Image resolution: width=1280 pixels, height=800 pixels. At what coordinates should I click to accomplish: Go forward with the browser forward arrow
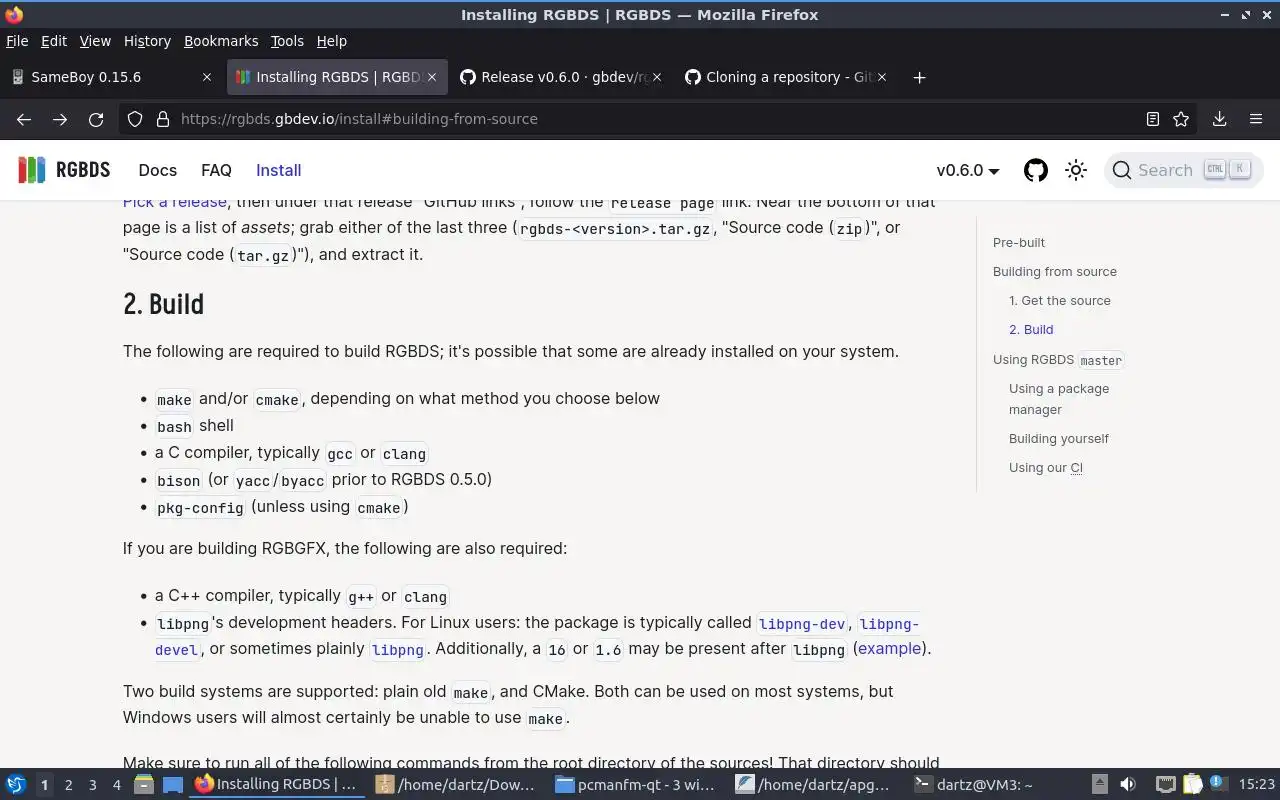coord(60,119)
